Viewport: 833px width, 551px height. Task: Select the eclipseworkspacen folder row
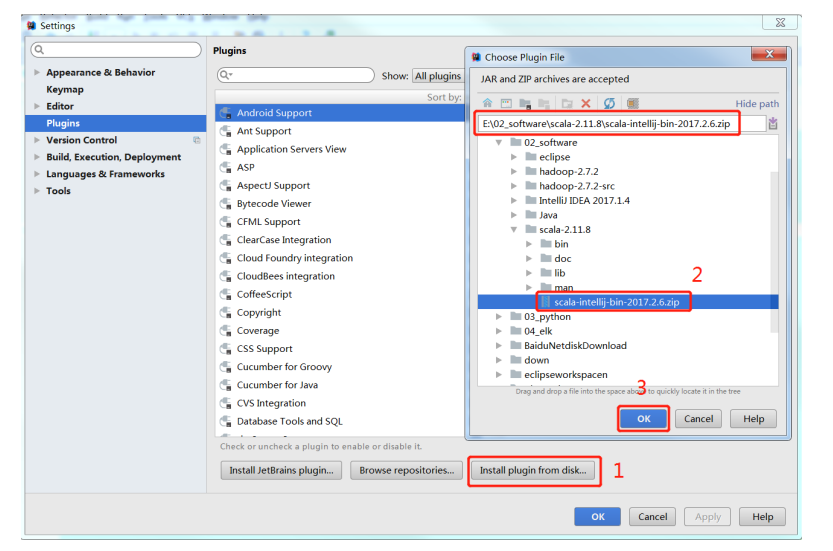click(x=628, y=375)
